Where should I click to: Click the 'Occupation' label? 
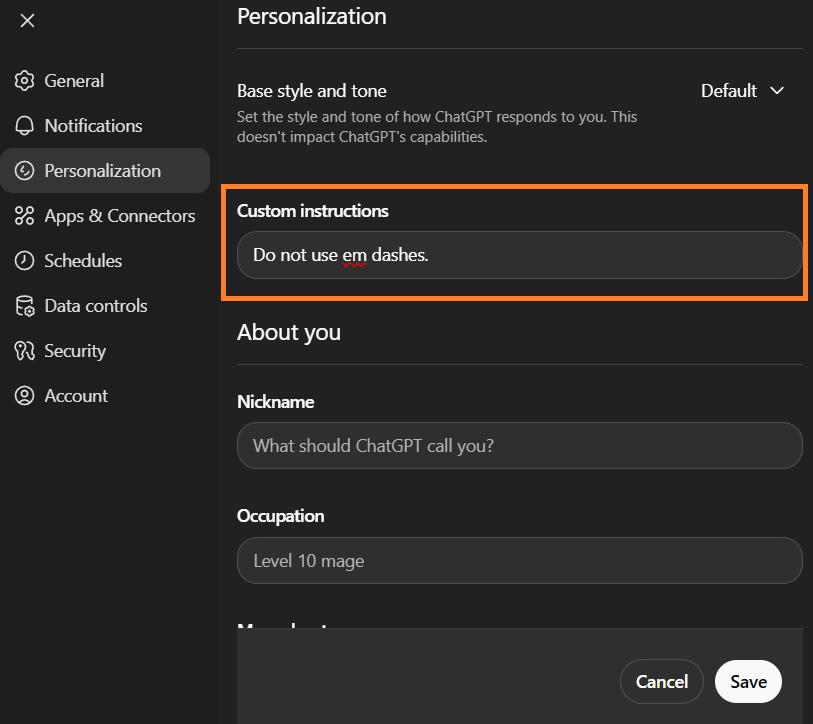(281, 516)
